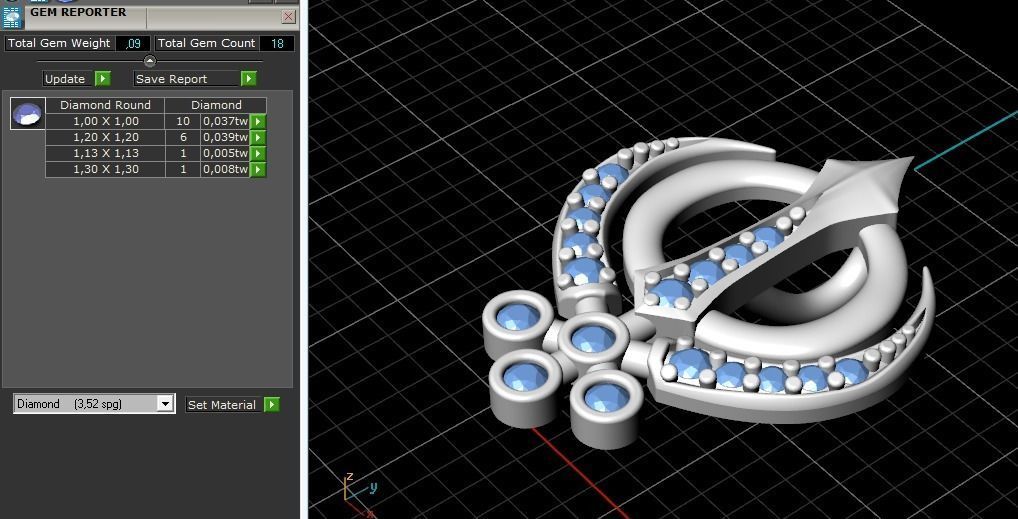Click the green arrow next to Save Report

point(249,79)
